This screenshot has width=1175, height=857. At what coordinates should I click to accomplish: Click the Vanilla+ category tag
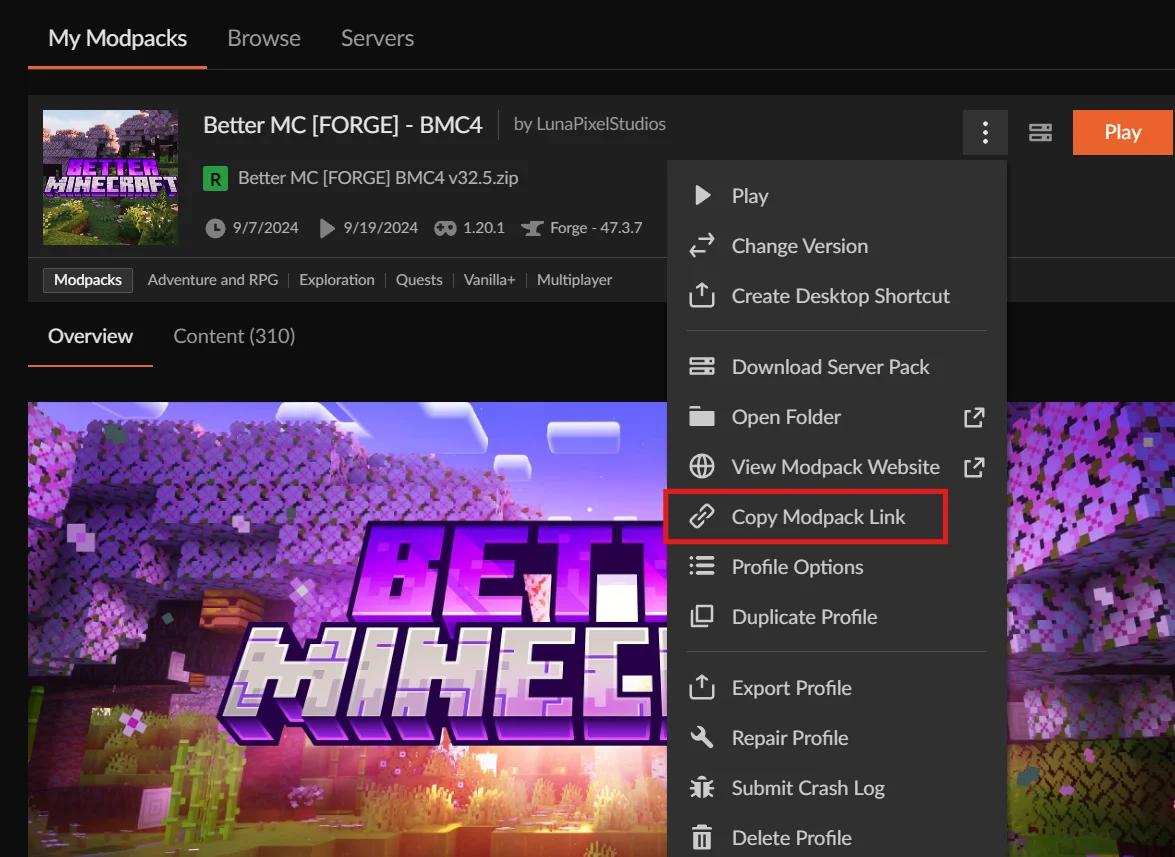tap(489, 280)
